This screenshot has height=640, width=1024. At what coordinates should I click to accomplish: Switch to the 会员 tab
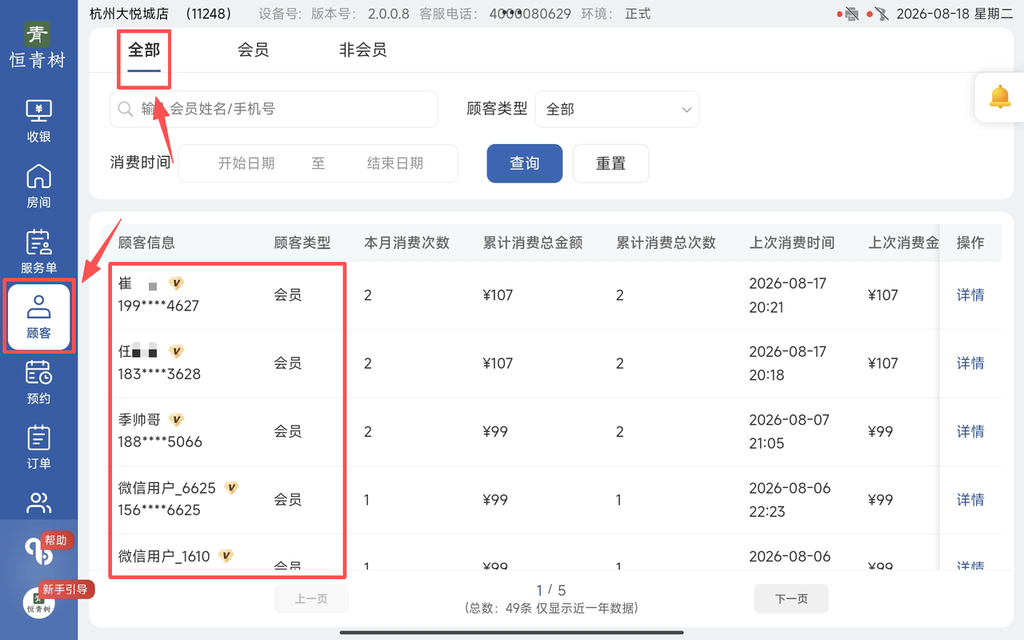tap(253, 50)
